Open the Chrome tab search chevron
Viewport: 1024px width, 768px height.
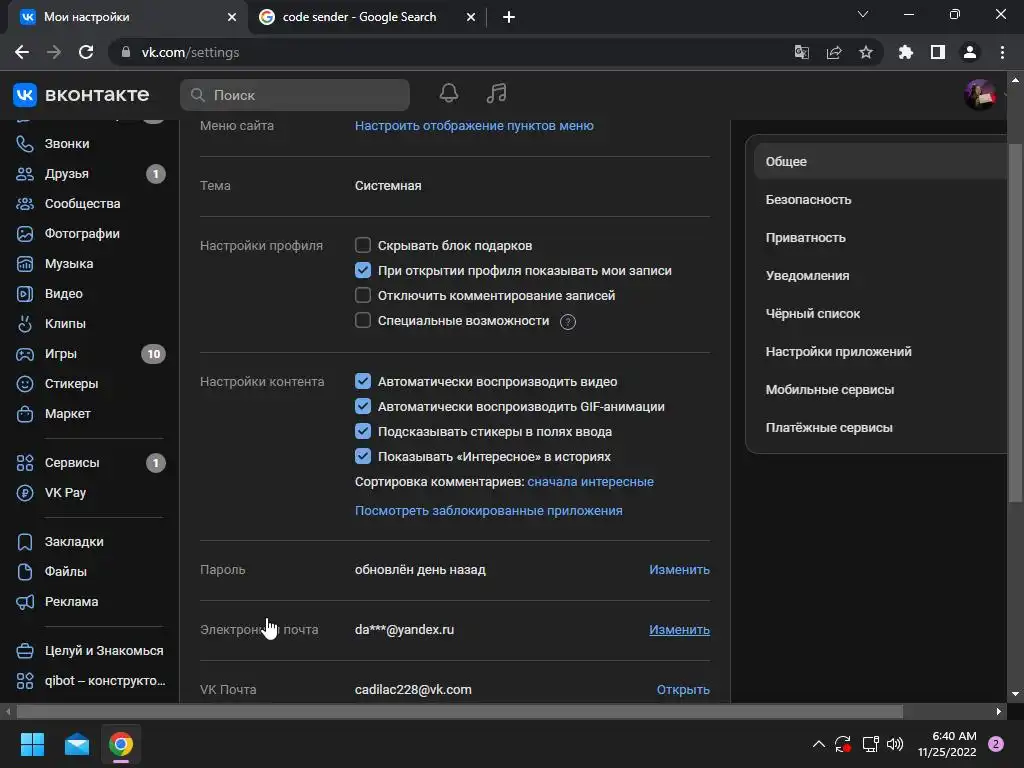(863, 14)
